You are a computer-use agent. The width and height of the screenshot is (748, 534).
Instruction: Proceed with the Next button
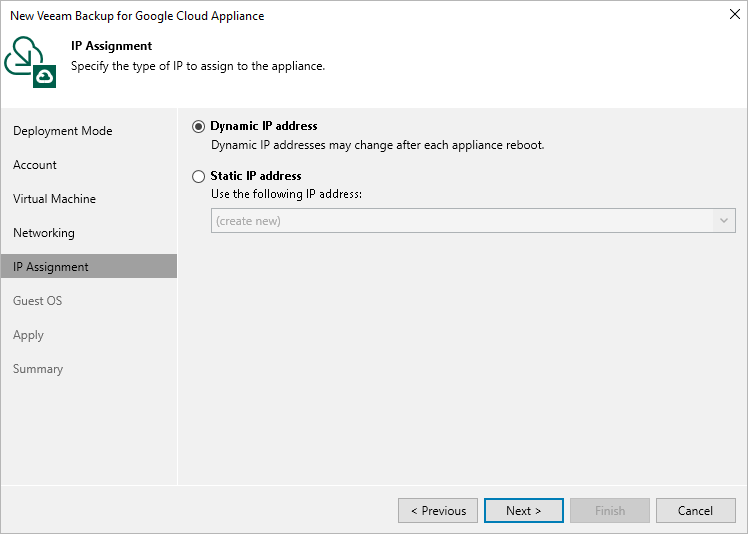tap(524, 511)
